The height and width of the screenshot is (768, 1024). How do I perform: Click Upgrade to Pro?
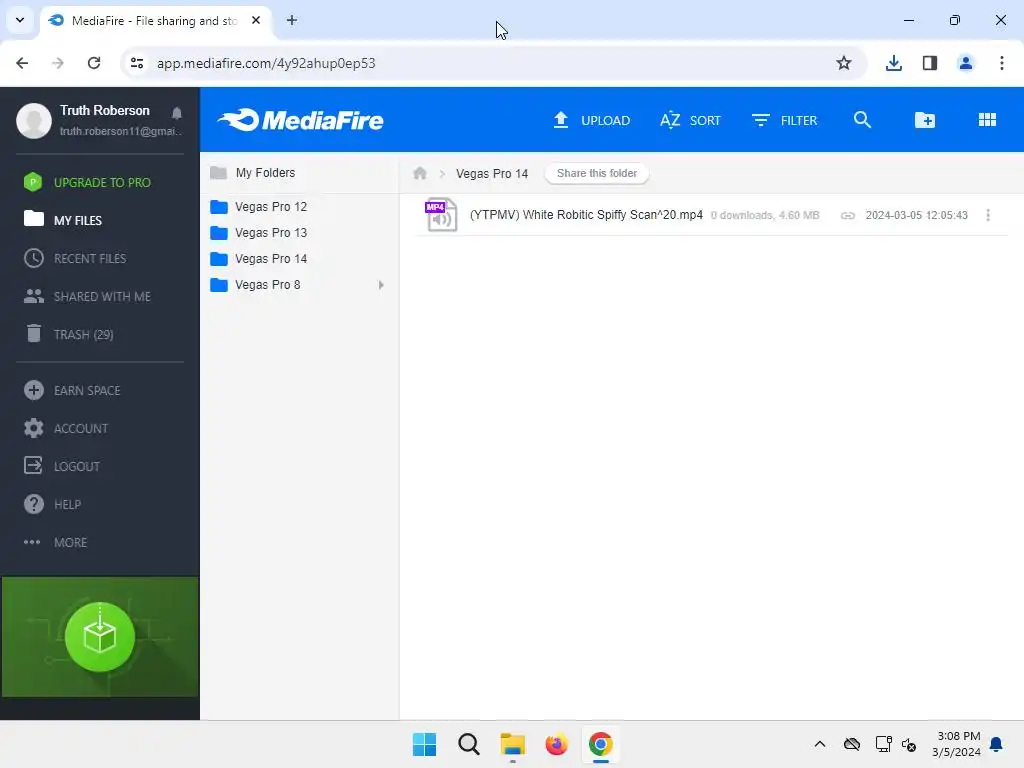(x=87, y=182)
